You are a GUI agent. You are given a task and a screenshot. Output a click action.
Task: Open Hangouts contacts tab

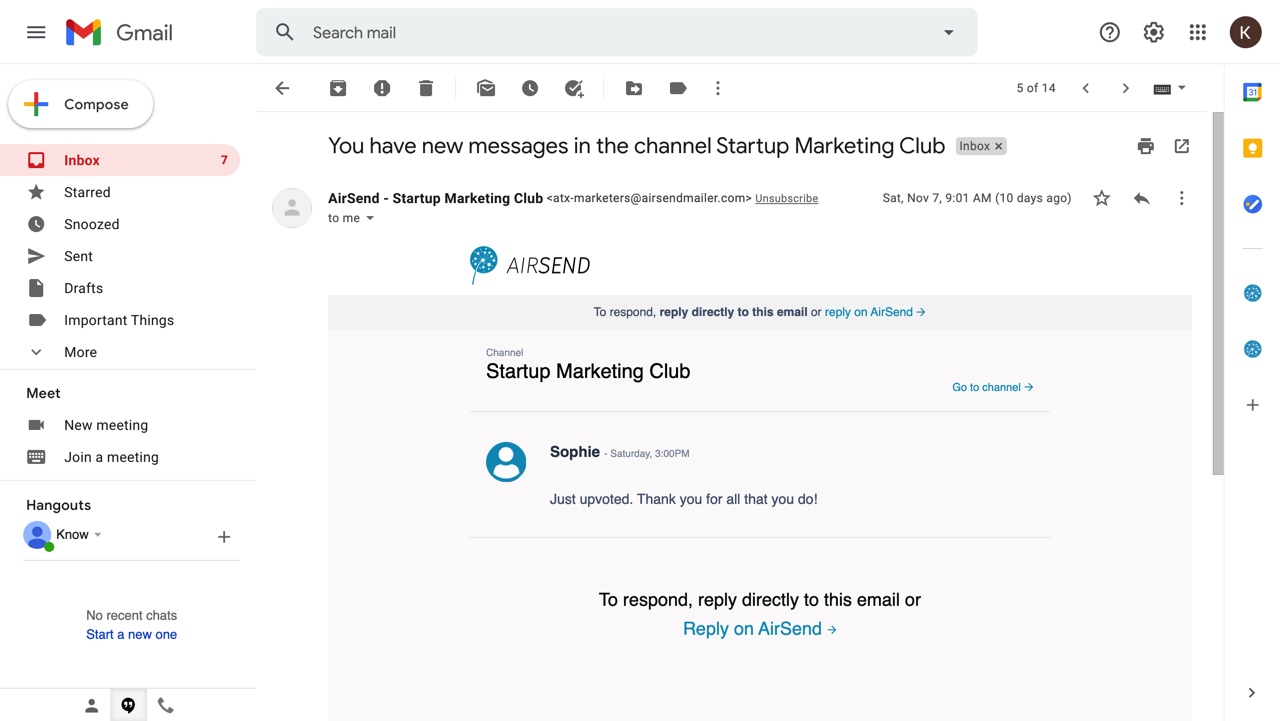coord(91,705)
